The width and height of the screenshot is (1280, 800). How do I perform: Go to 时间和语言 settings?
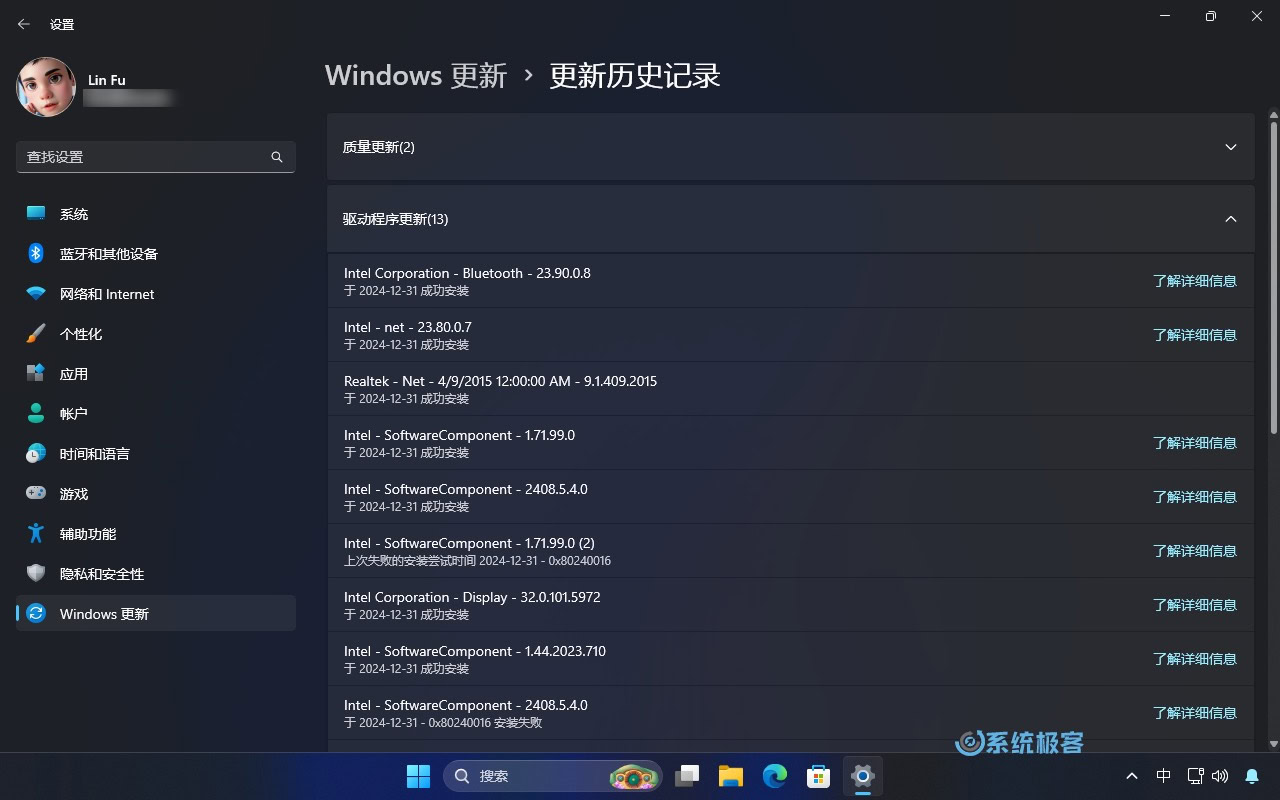click(156, 454)
